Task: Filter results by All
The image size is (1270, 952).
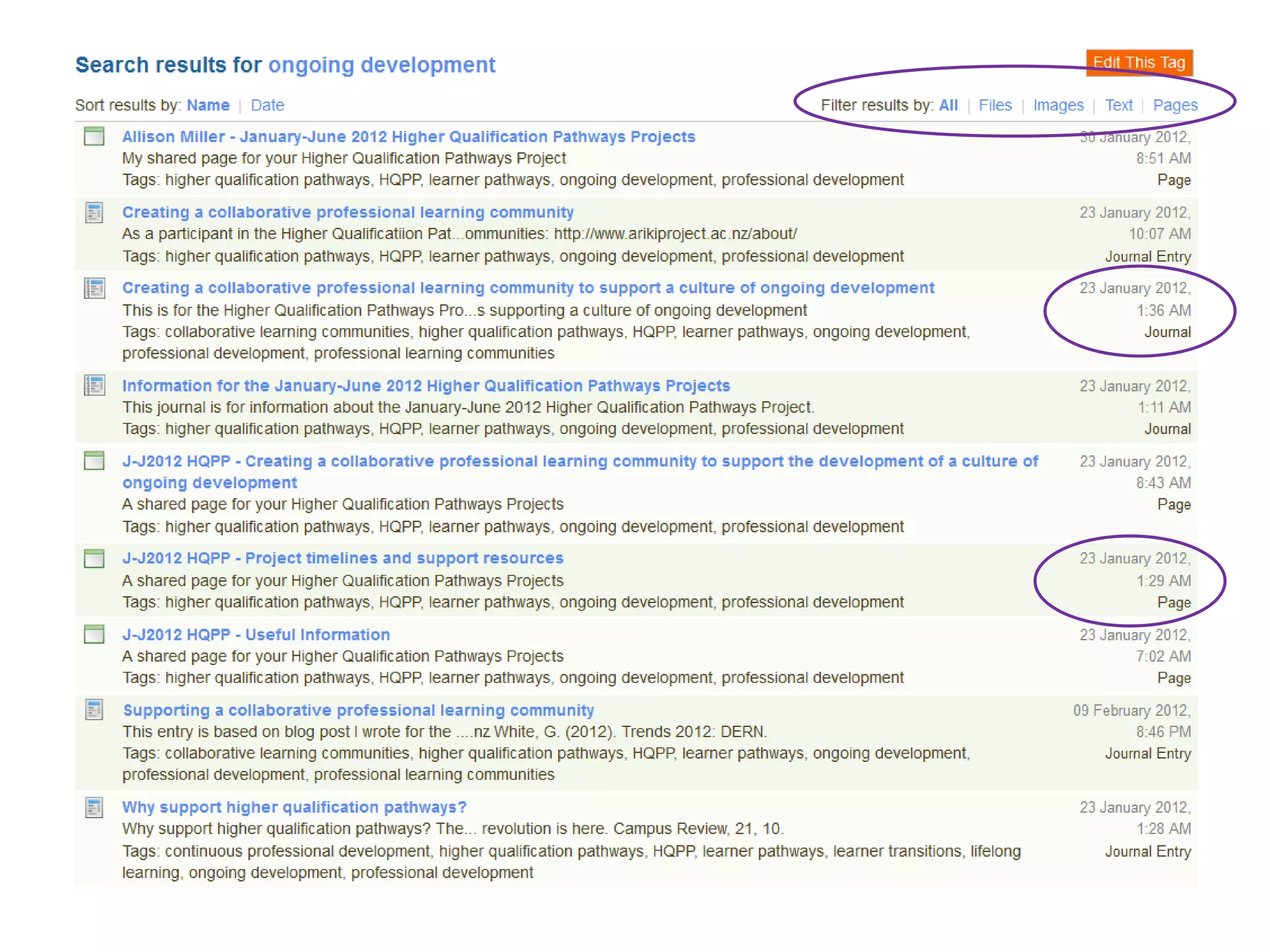Action: pos(948,105)
